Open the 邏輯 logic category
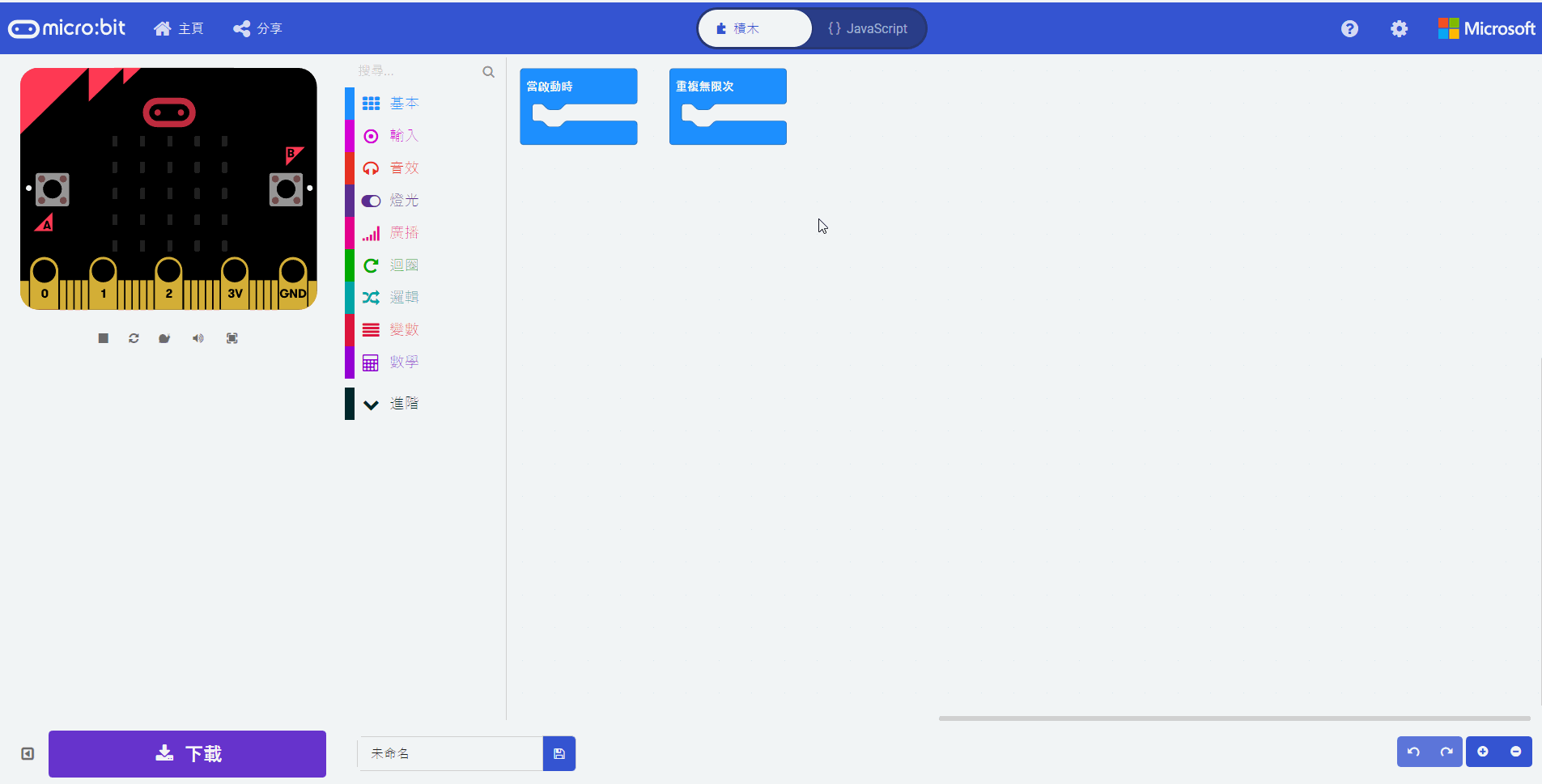Image resolution: width=1542 pixels, height=784 pixels. 404,297
